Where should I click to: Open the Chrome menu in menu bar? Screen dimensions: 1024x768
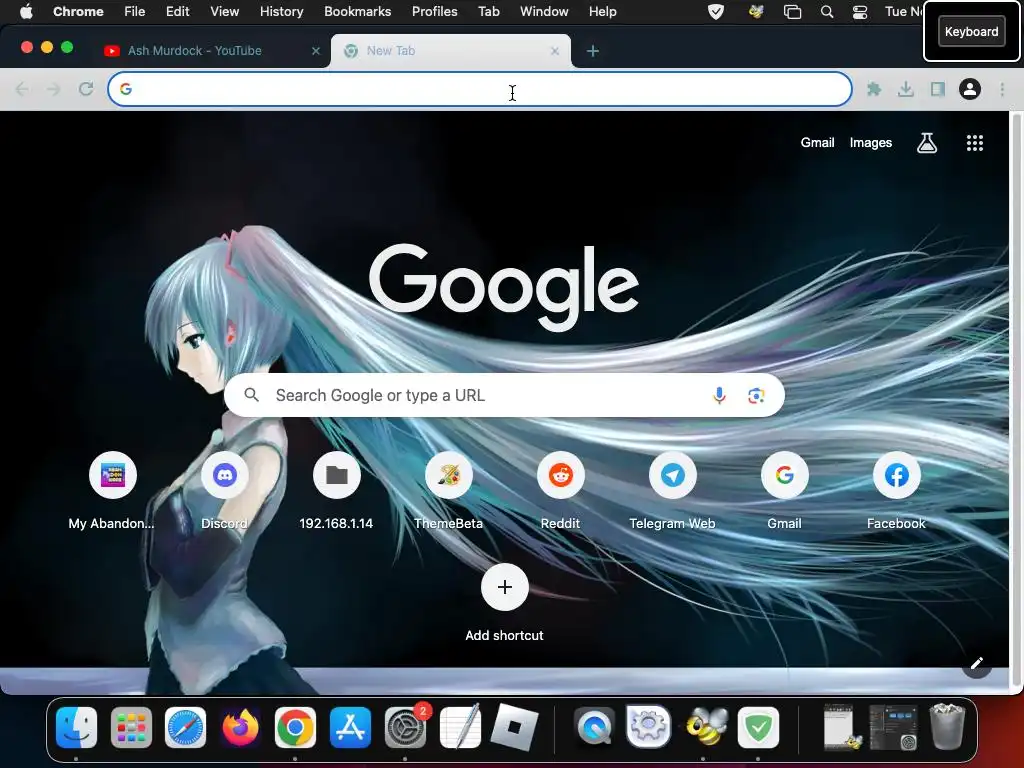(x=78, y=12)
